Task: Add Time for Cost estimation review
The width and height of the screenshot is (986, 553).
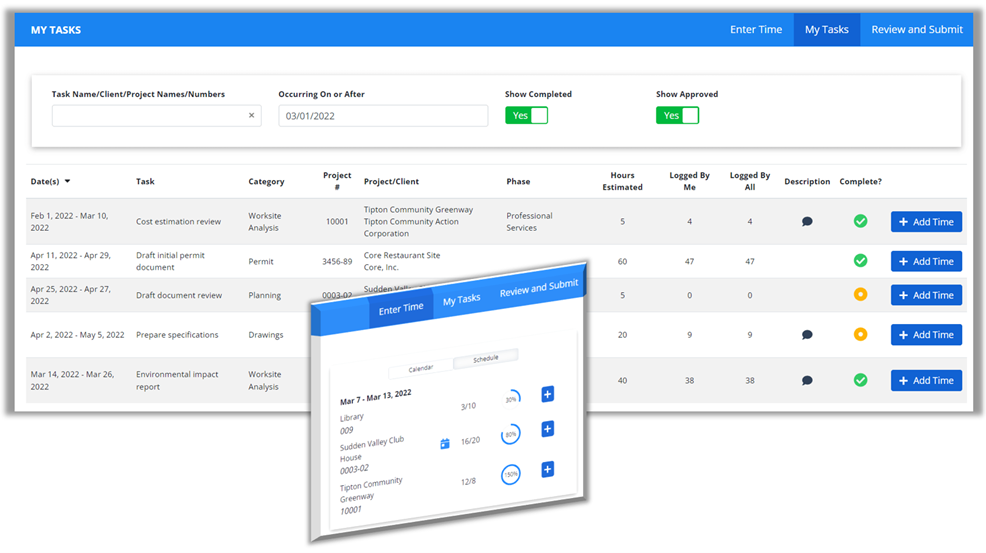Action: point(926,221)
